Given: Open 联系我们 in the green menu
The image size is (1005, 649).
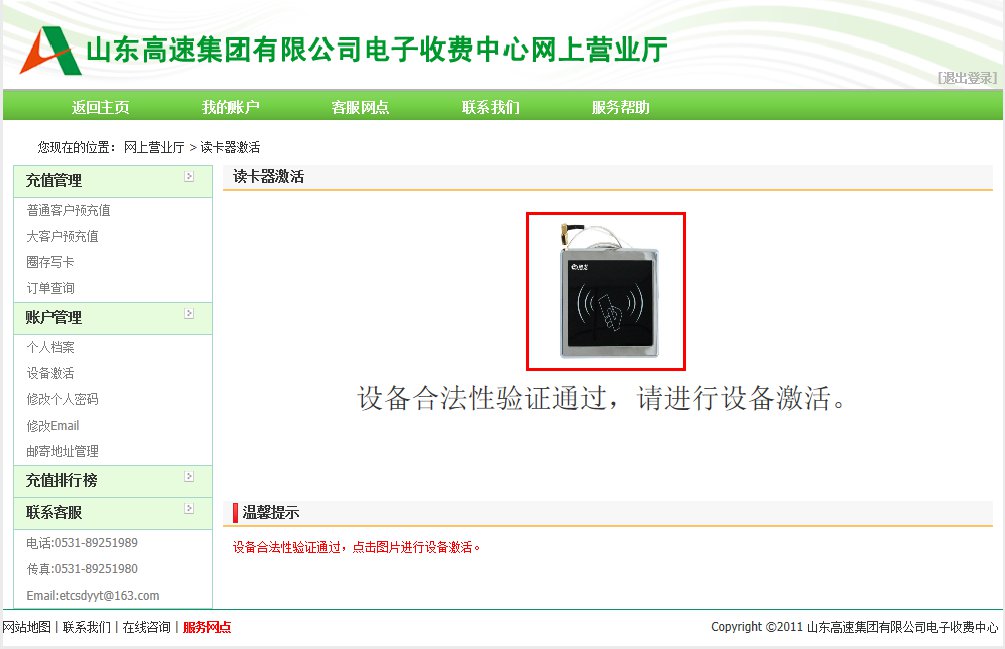Looking at the screenshot, I should pos(491,107).
